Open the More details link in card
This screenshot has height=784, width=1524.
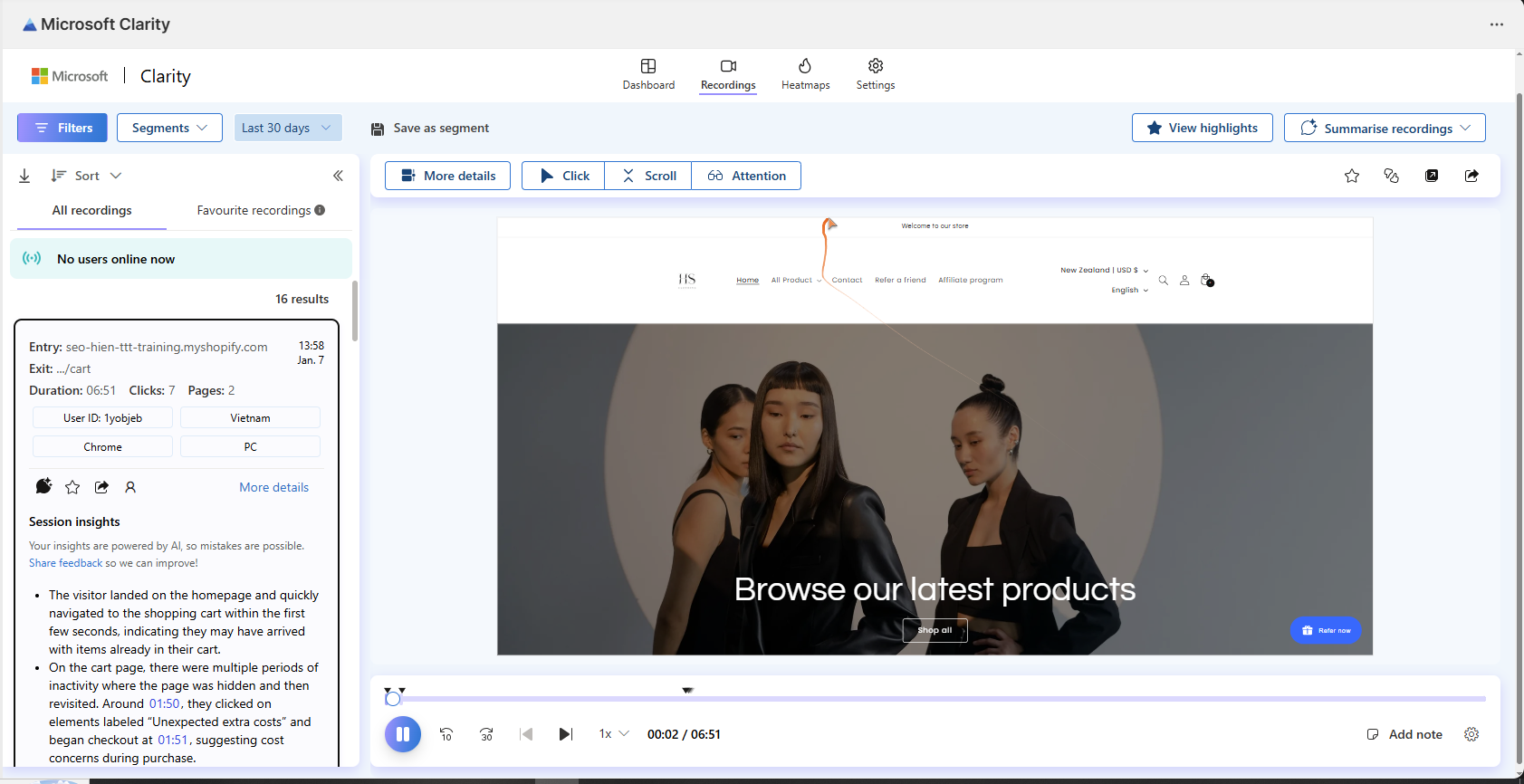click(x=273, y=487)
